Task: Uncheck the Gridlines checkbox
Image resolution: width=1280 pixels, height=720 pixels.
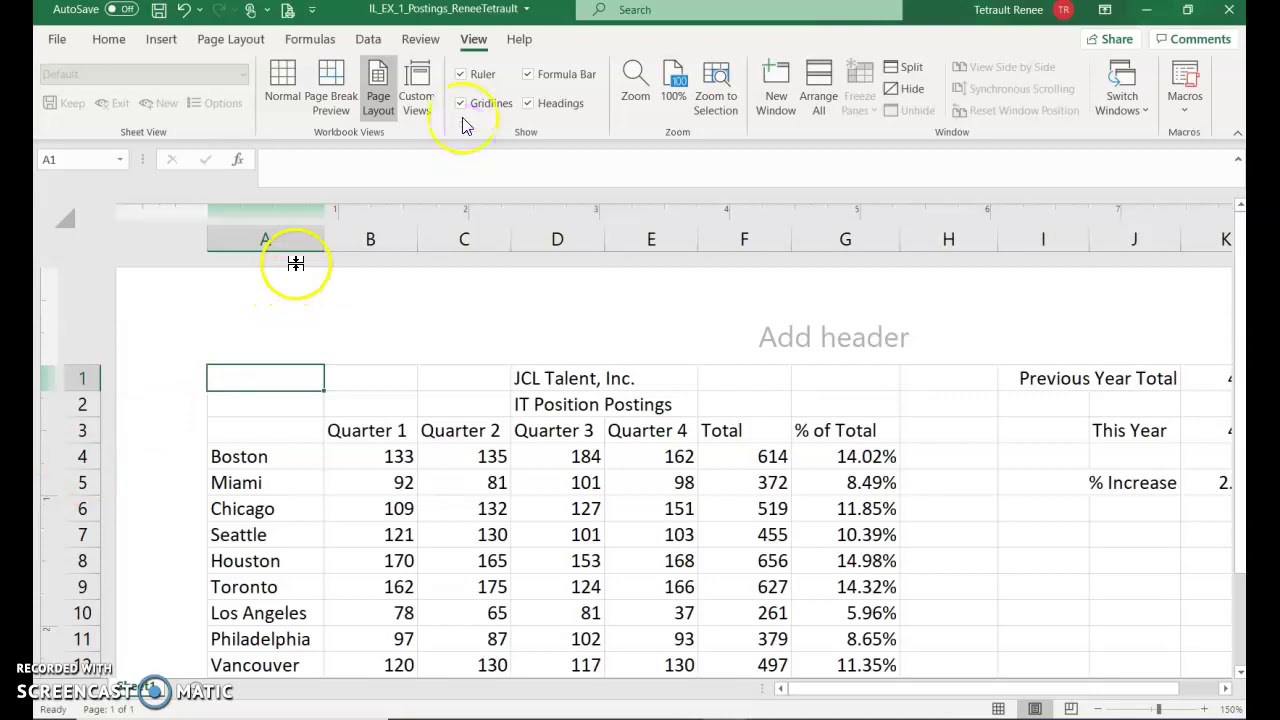Action: 460,103
